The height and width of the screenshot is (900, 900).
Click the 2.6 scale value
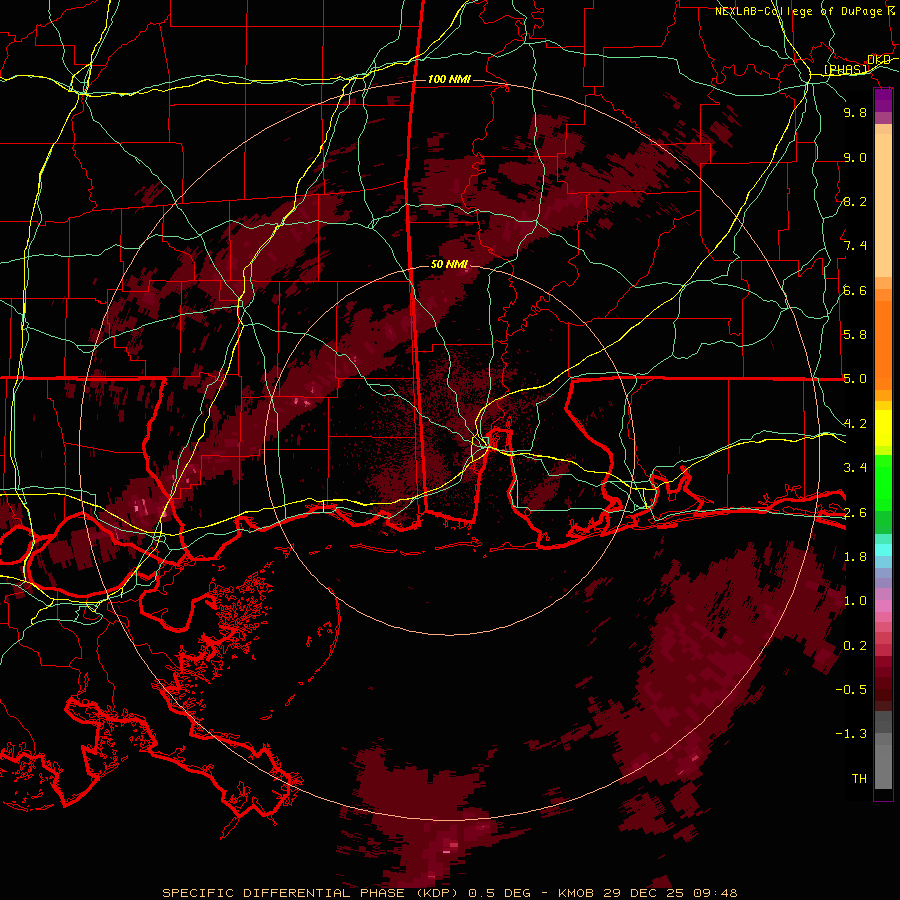855,513
